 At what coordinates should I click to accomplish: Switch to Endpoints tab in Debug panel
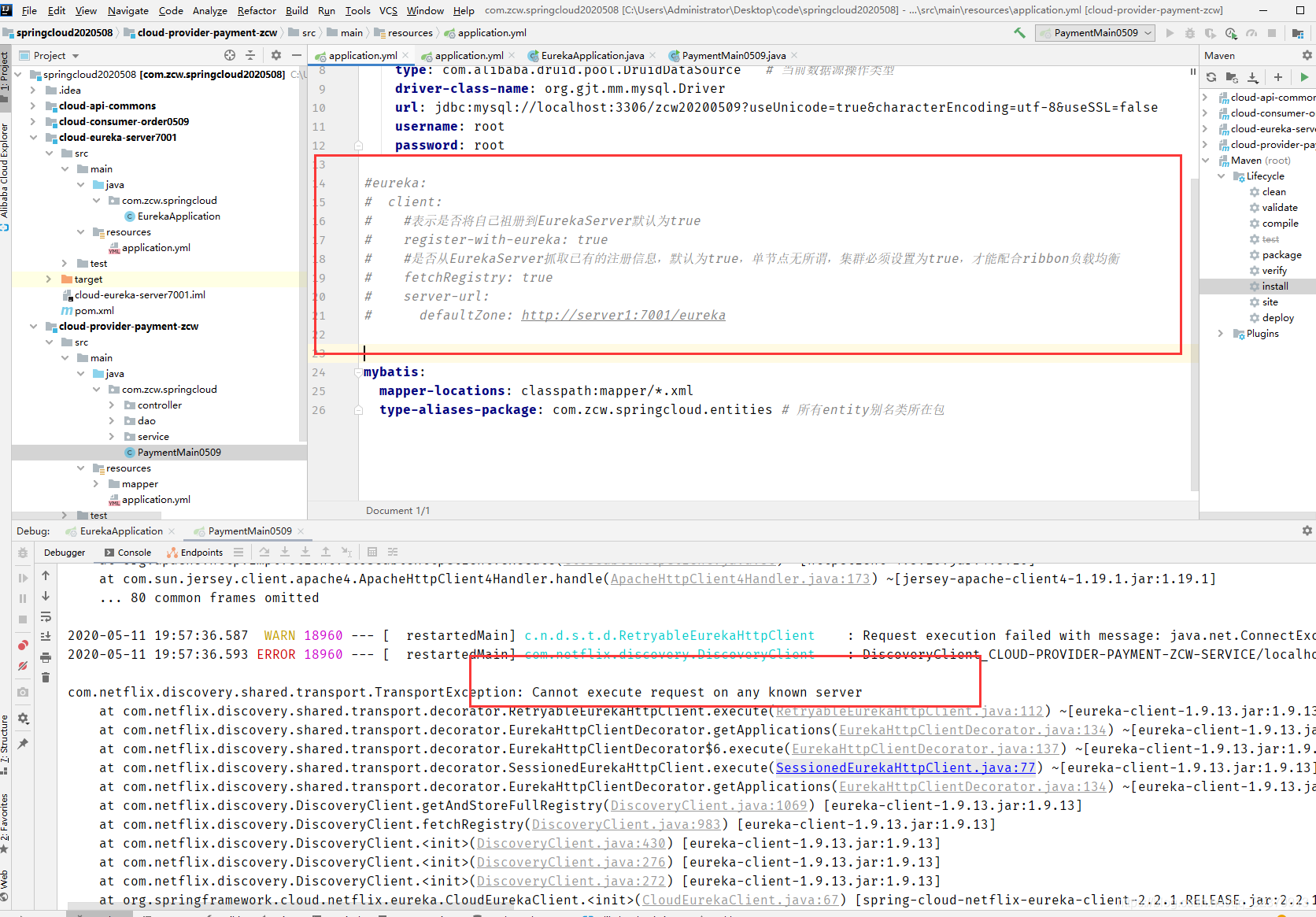[x=195, y=553]
